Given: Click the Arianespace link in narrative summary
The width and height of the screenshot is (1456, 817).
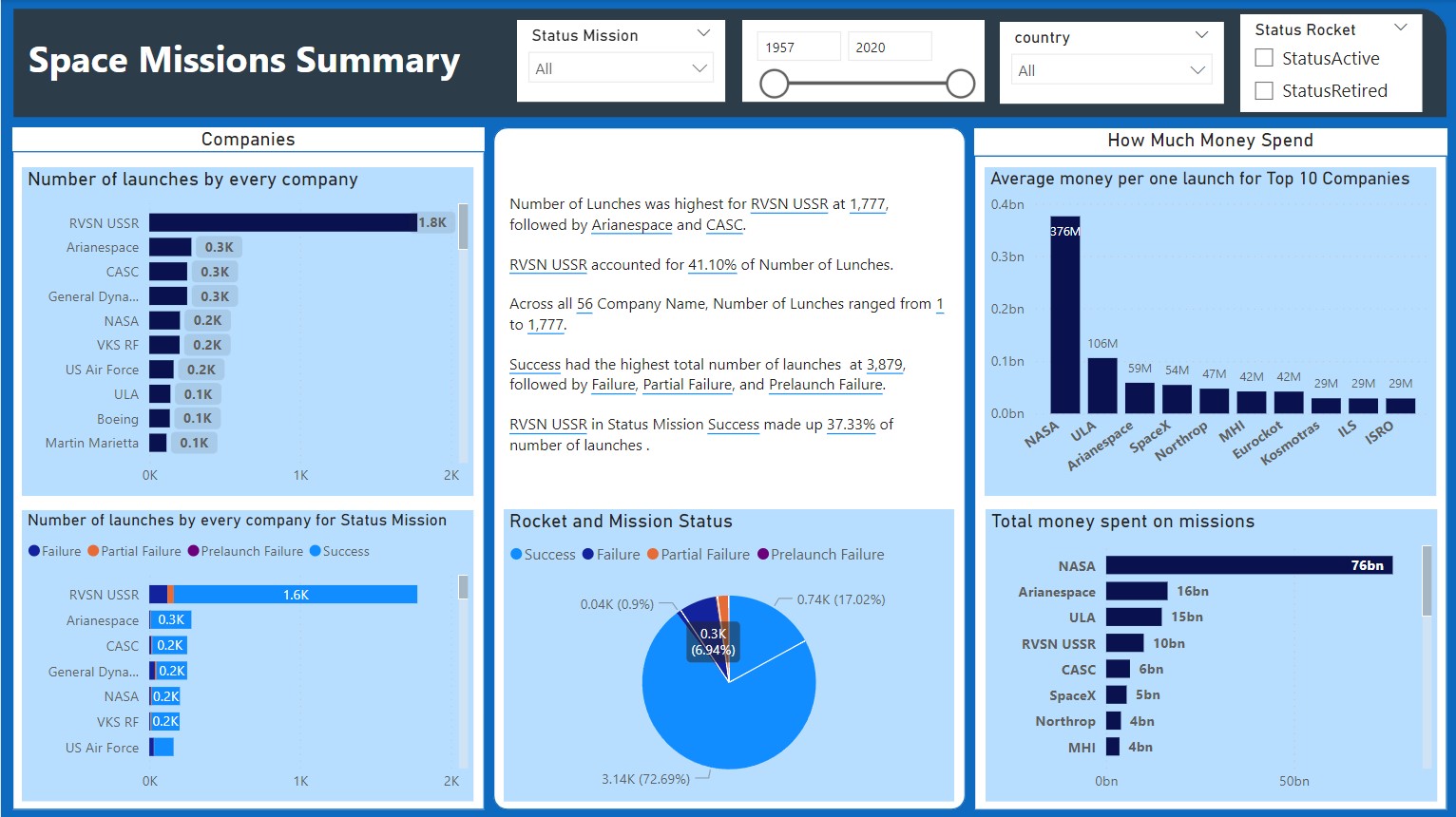Looking at the screenshot, I should (632, 225).
